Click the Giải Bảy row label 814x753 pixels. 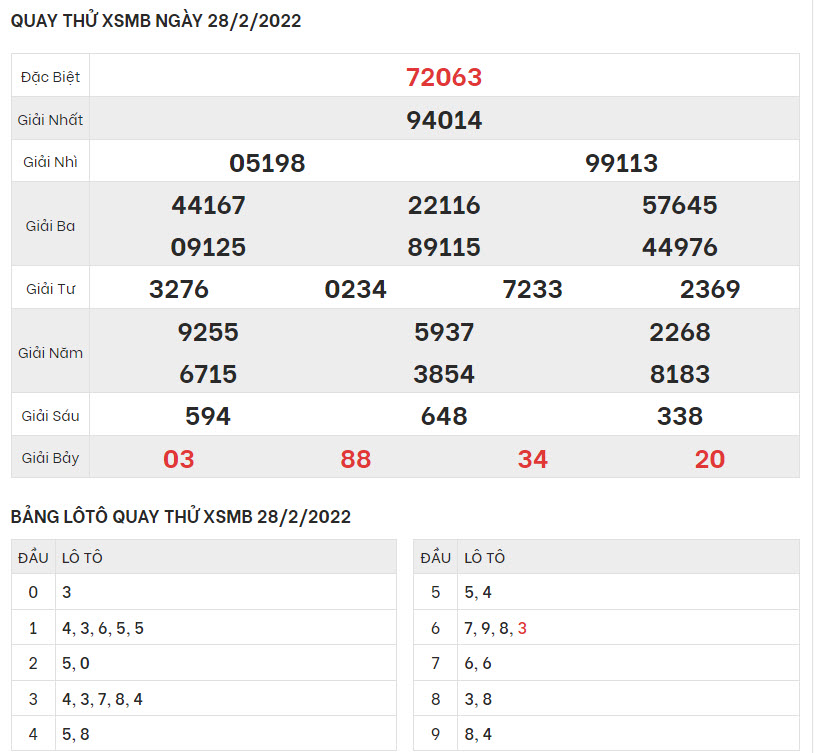click(x=50, y=458)
